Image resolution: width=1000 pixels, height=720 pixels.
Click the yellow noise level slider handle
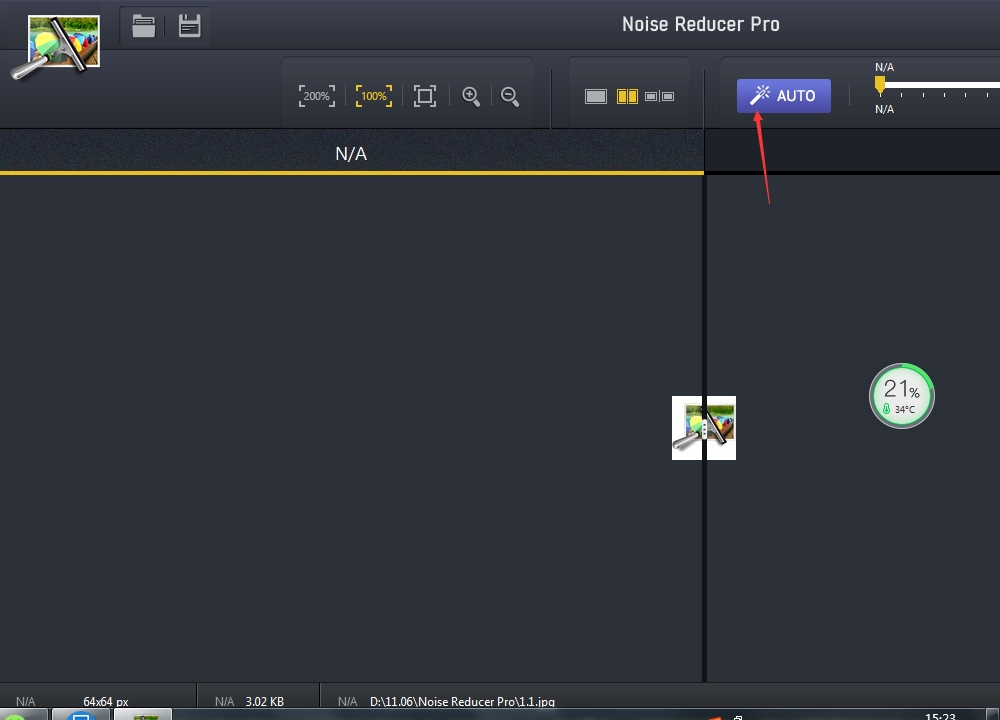point(880,85)
